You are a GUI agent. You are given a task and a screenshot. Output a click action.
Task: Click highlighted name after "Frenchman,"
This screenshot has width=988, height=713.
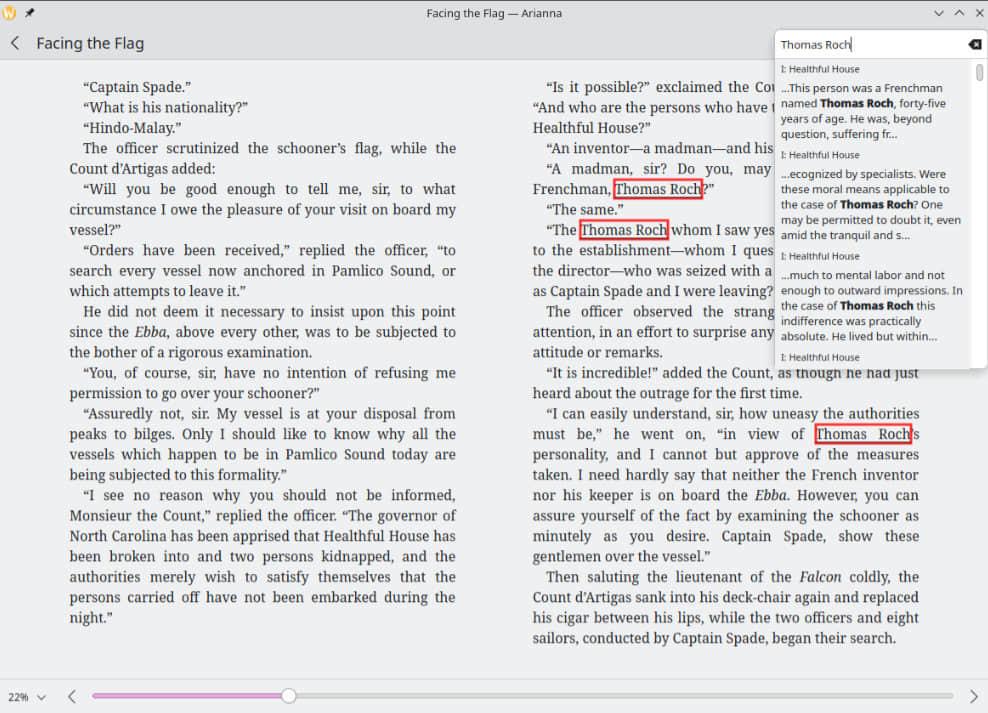tap(658, 189)
